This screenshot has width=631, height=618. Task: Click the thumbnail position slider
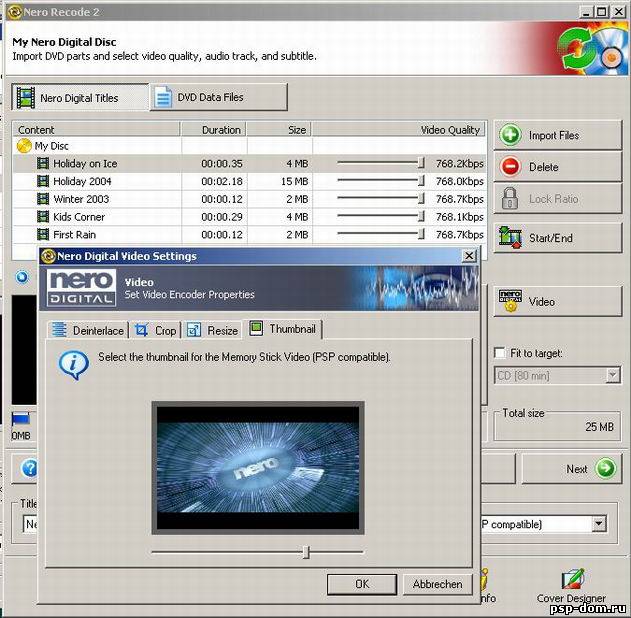click(x=306, y=552)
